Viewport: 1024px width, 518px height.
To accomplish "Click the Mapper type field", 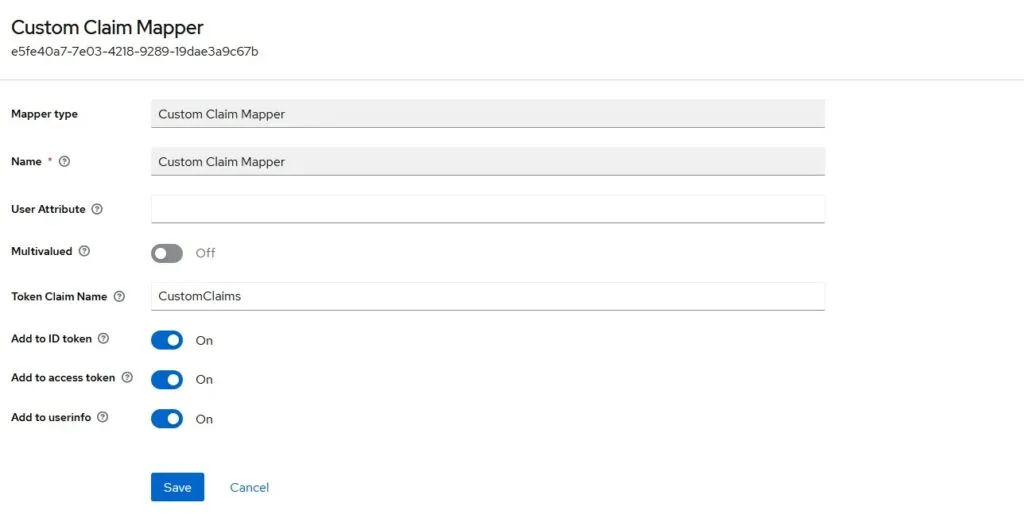I will click(x=487, y=114).
